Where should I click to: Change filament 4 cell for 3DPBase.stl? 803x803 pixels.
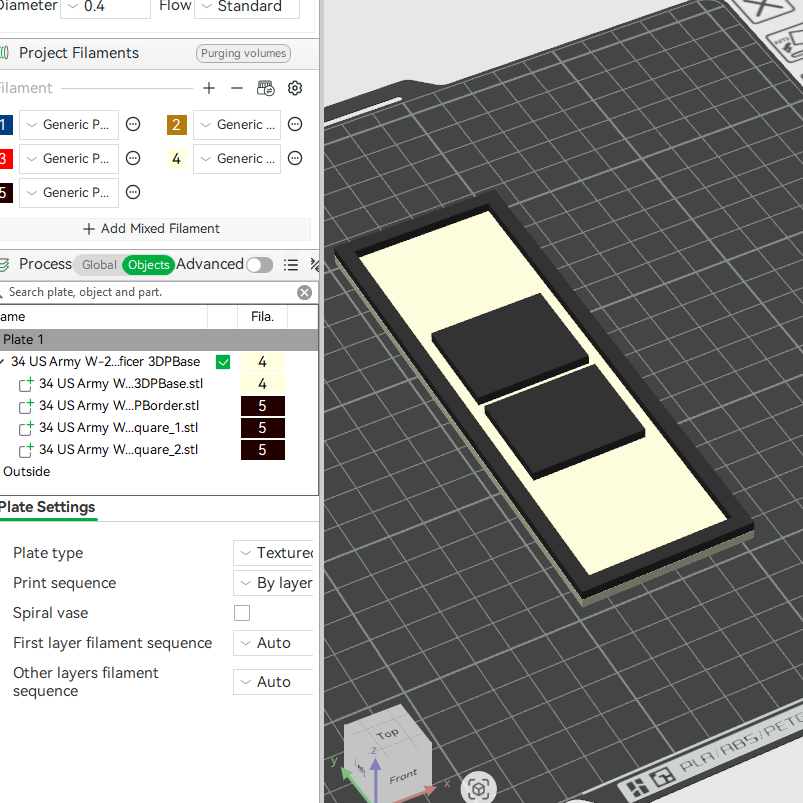tap(263, 384)
